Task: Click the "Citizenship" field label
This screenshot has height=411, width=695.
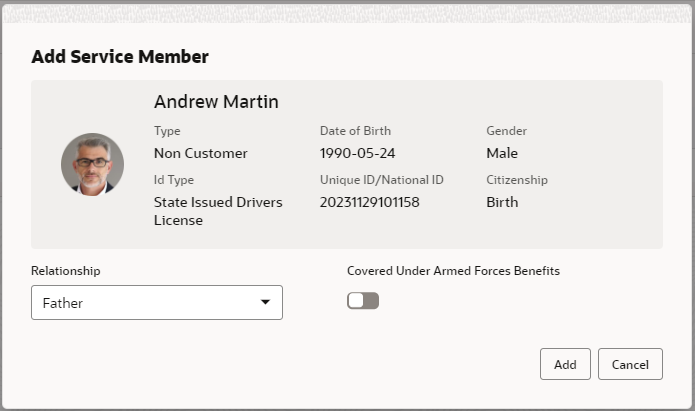Action: (517, 180)
